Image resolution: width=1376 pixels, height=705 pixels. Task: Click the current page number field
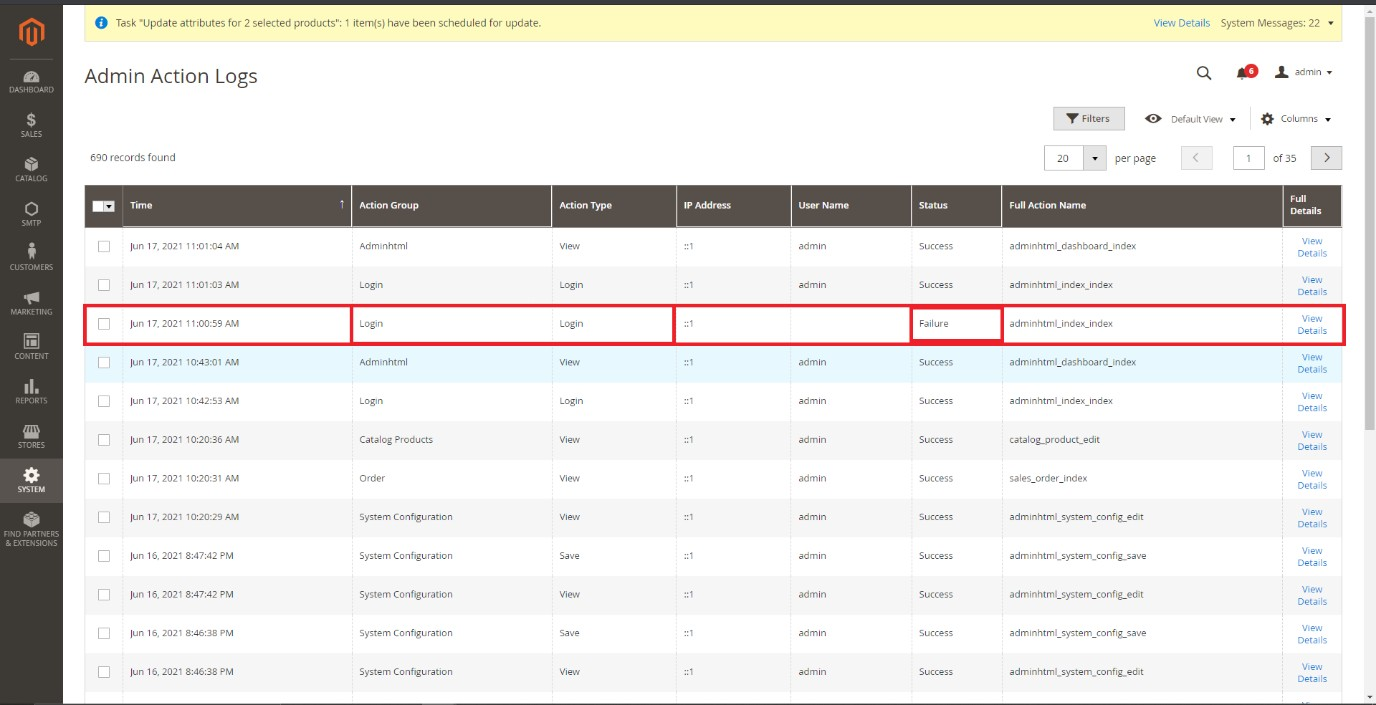click(1248, 158)
